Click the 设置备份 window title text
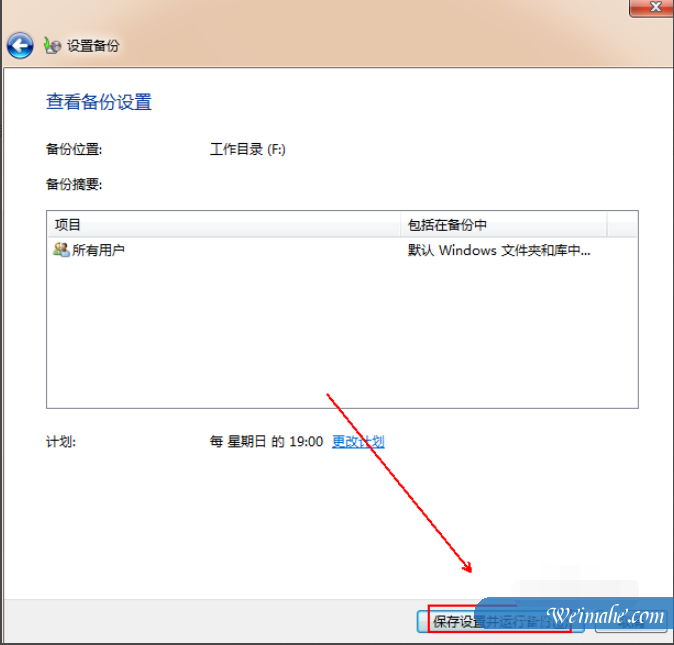 click(x=93, y=46)
